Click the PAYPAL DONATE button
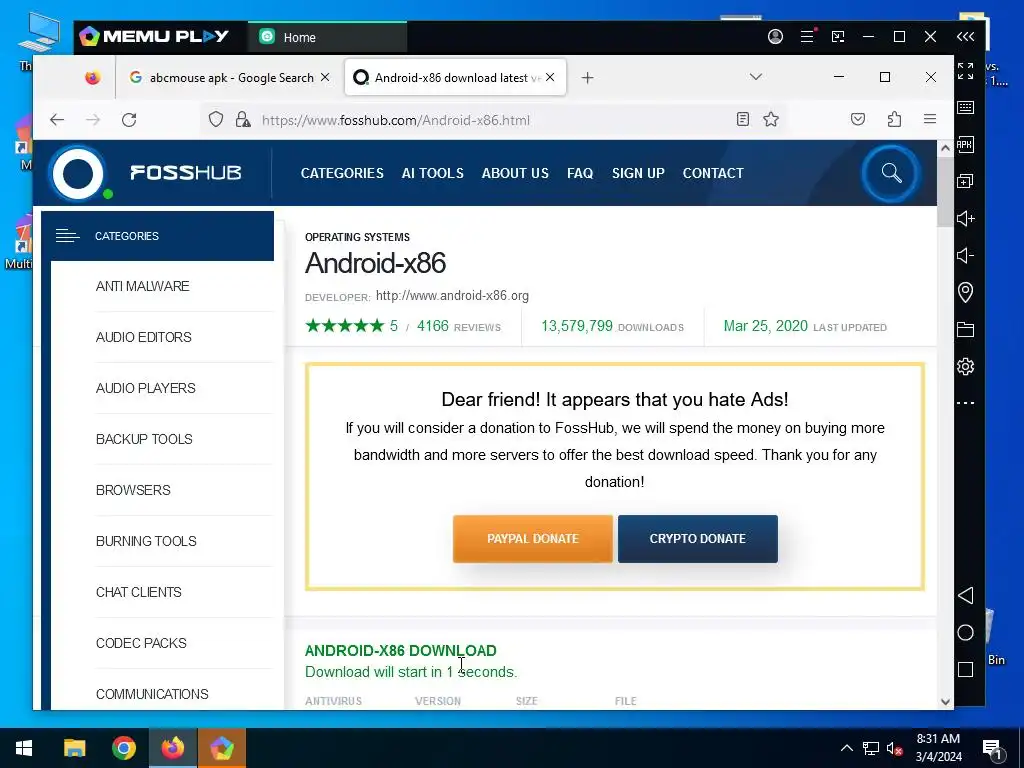Screen dimensions: 1024x768 pos(533,539)
